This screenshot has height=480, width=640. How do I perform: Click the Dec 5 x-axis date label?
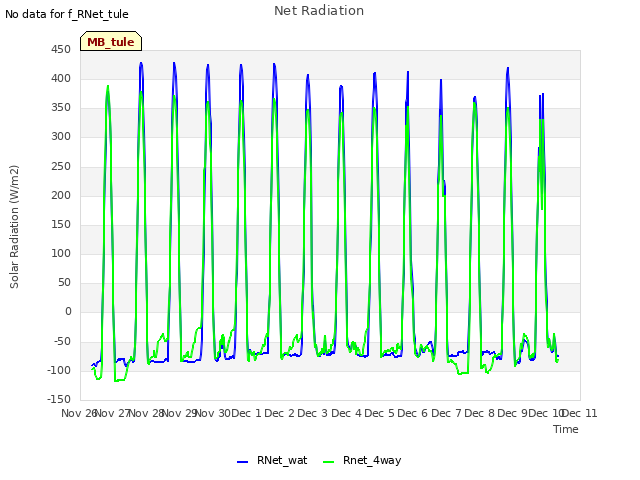[379, 413]
